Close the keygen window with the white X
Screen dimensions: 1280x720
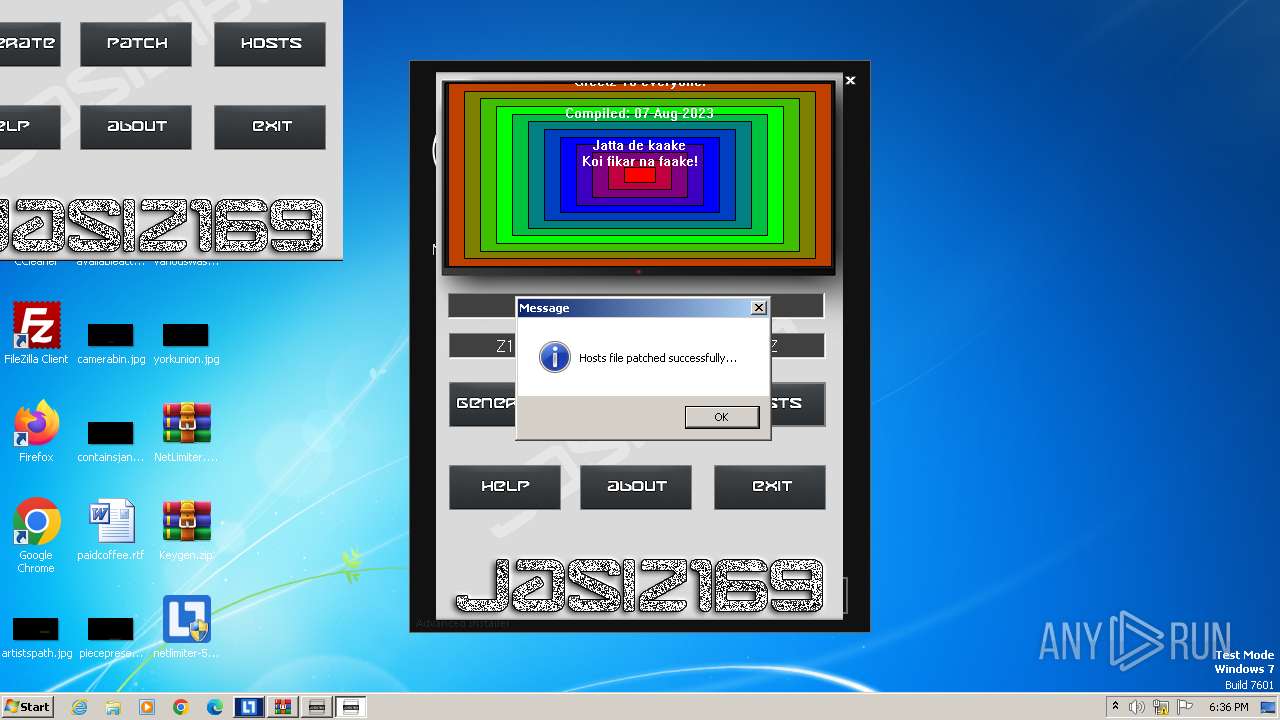(850, 80)
